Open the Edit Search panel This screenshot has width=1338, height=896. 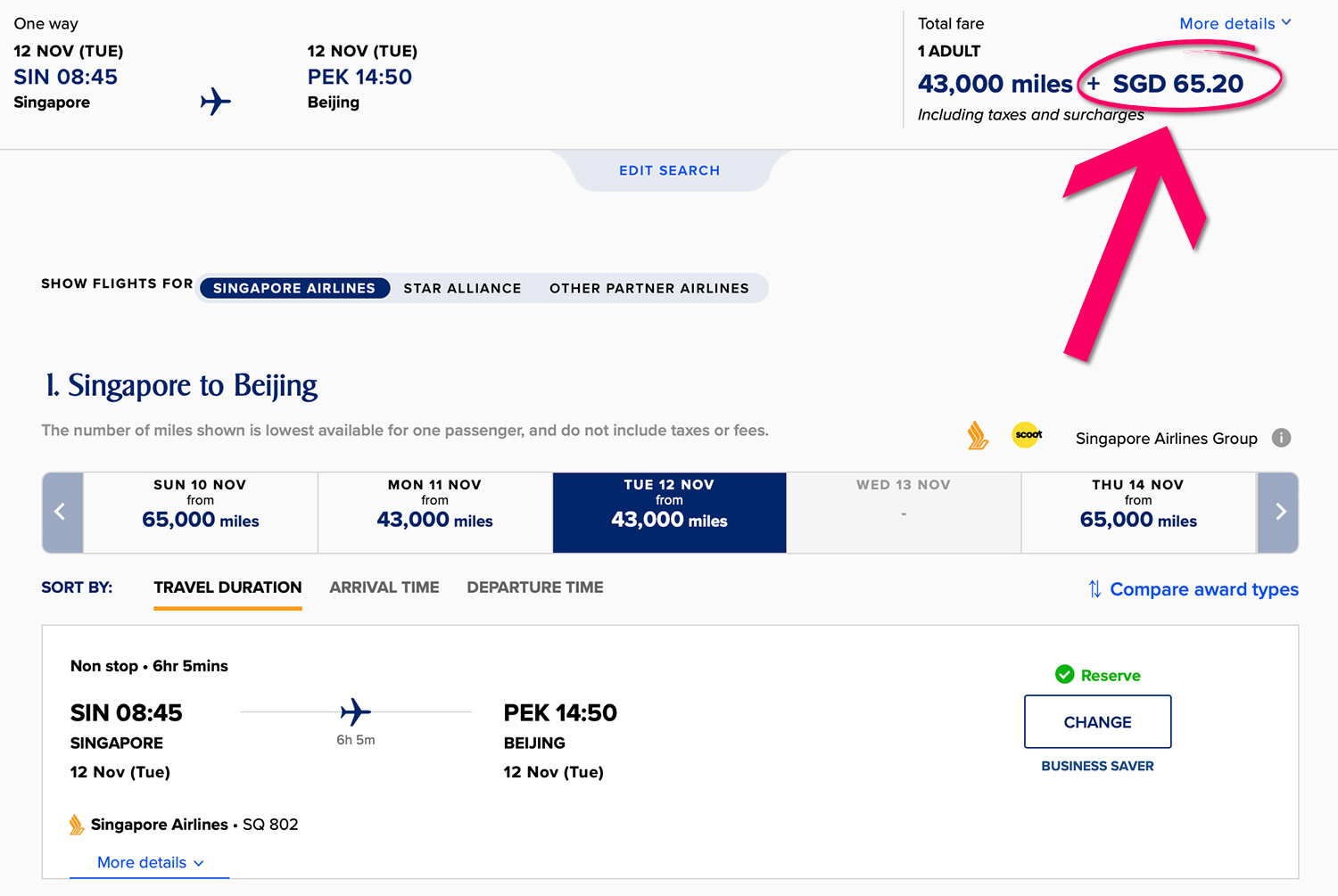[669, 170]
